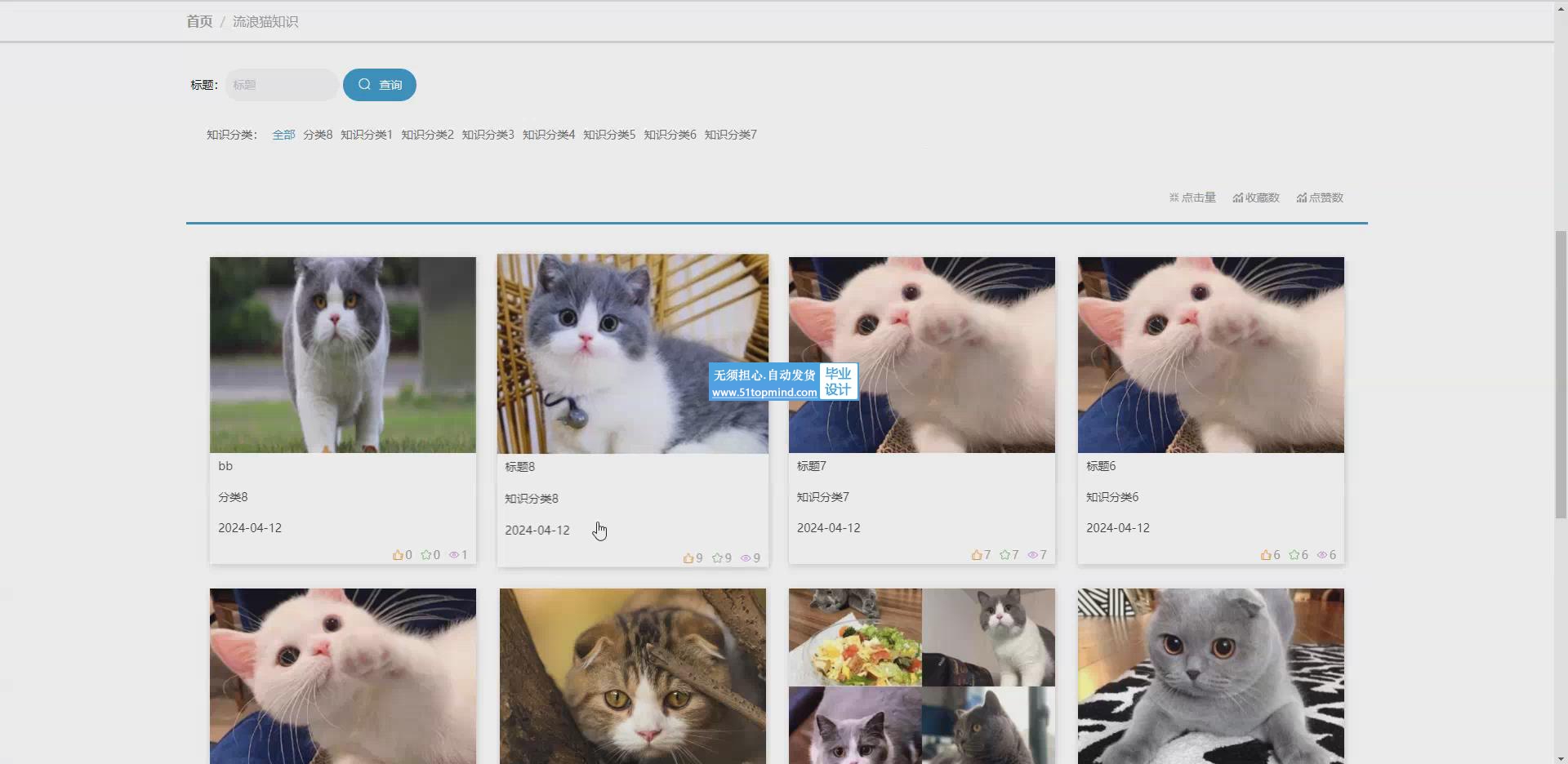Open the bb gray-white cat thumbnail
Image resolution: width=1568 pixels, height=764 pixels.
tap(343, 355)
